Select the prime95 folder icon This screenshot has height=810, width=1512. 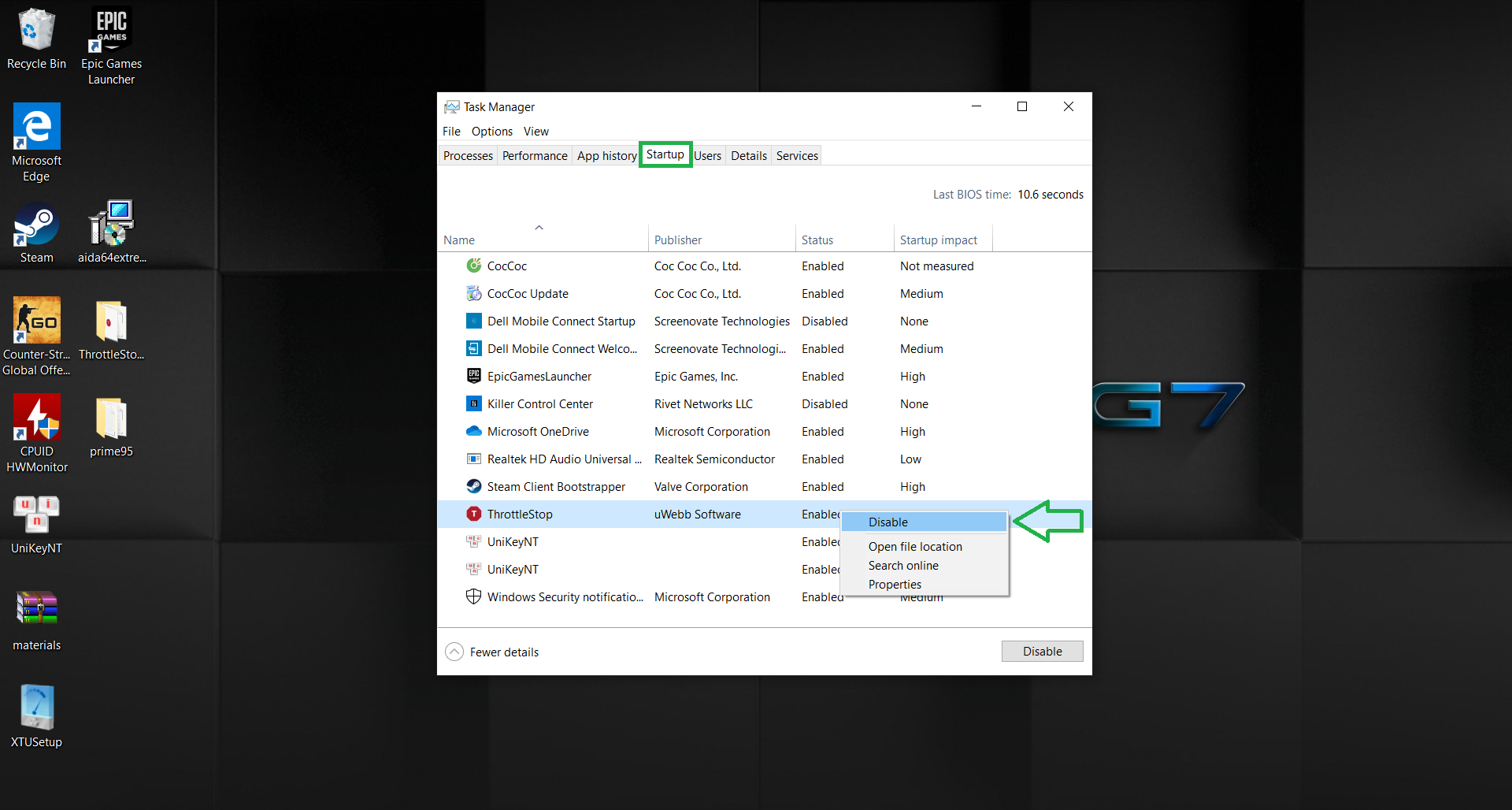[x=111, y=427]
